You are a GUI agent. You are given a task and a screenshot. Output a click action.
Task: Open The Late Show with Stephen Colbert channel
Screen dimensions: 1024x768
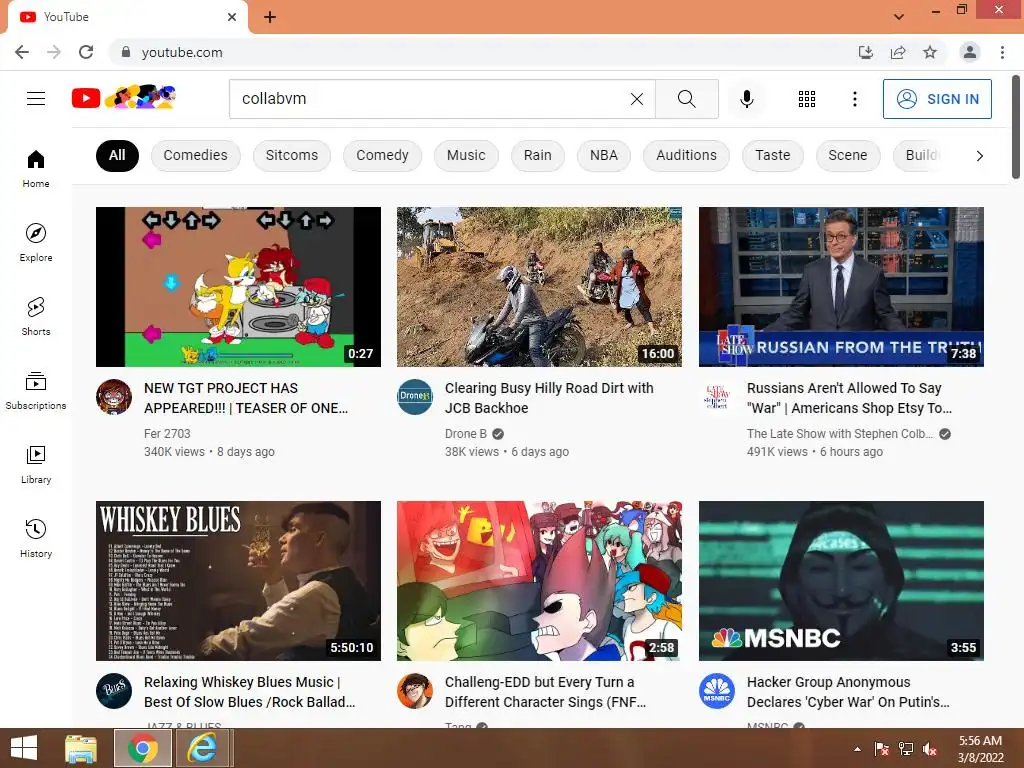point(840,434)
